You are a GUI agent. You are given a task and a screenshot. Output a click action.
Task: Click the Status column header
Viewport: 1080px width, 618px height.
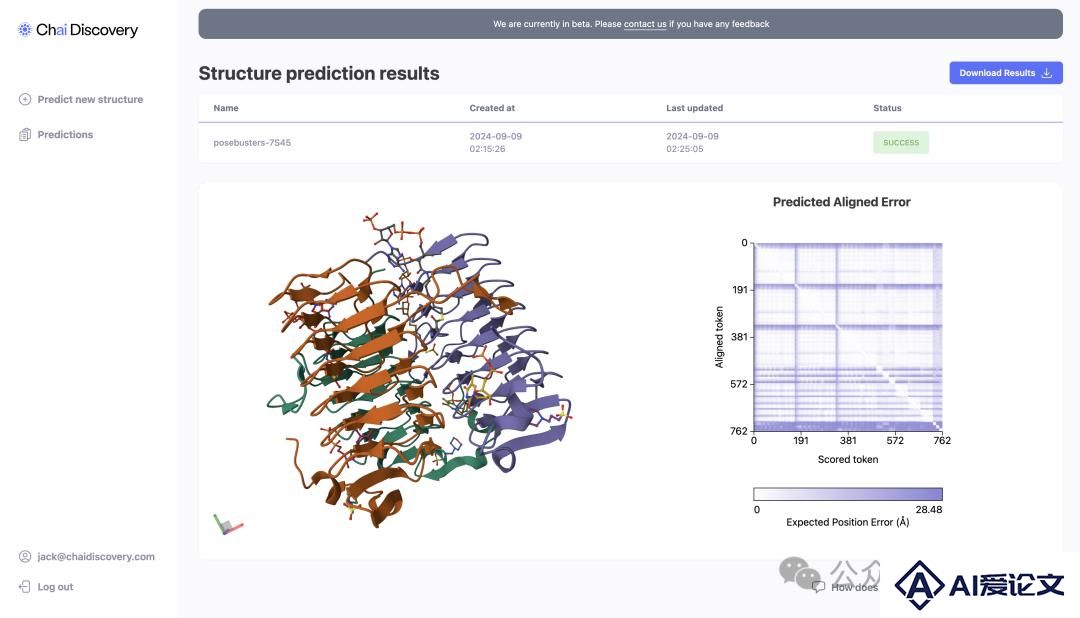pyautogui.click(x=887, y=108)
